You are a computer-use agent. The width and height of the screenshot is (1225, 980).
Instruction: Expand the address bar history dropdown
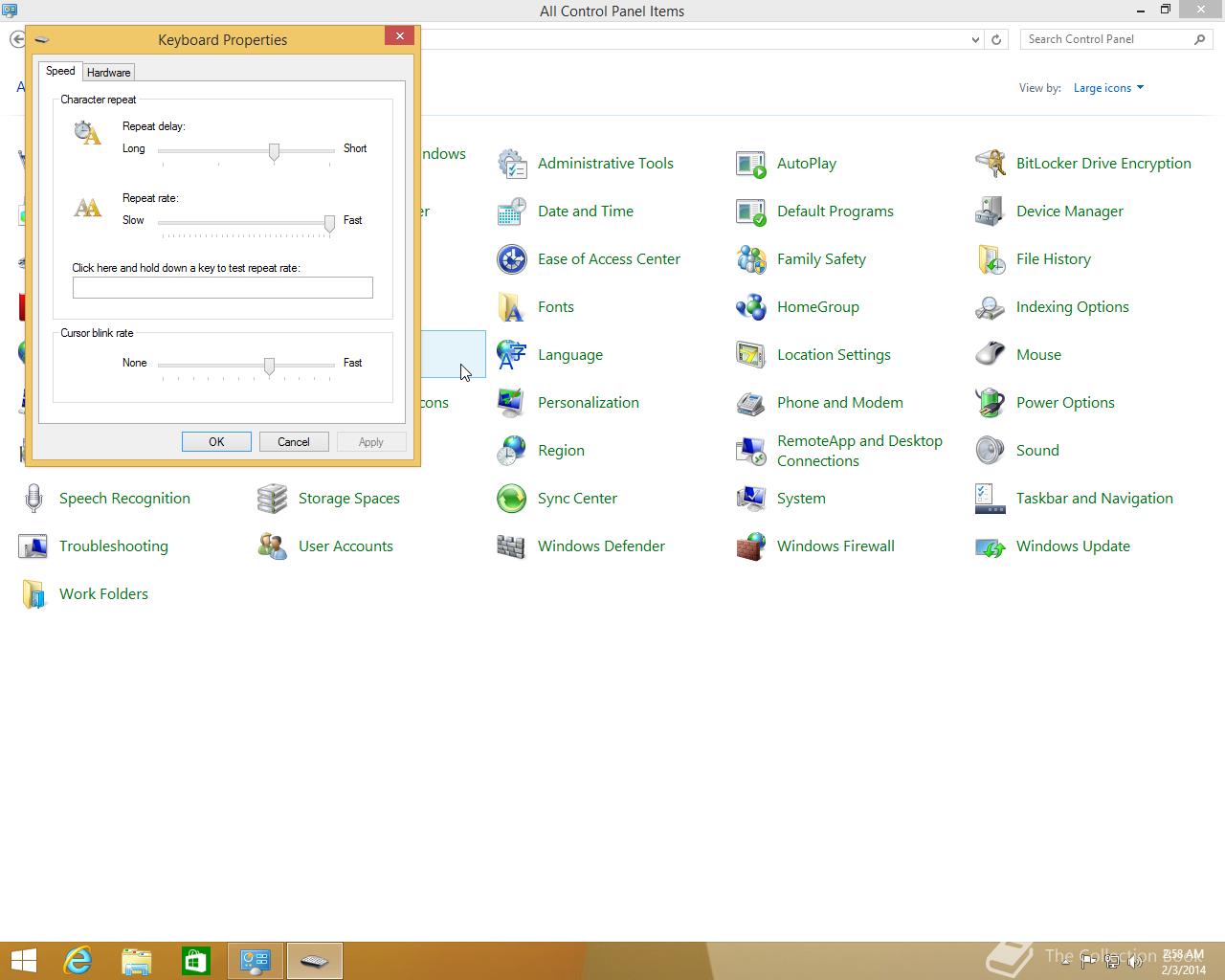click(x=975, y=40)
